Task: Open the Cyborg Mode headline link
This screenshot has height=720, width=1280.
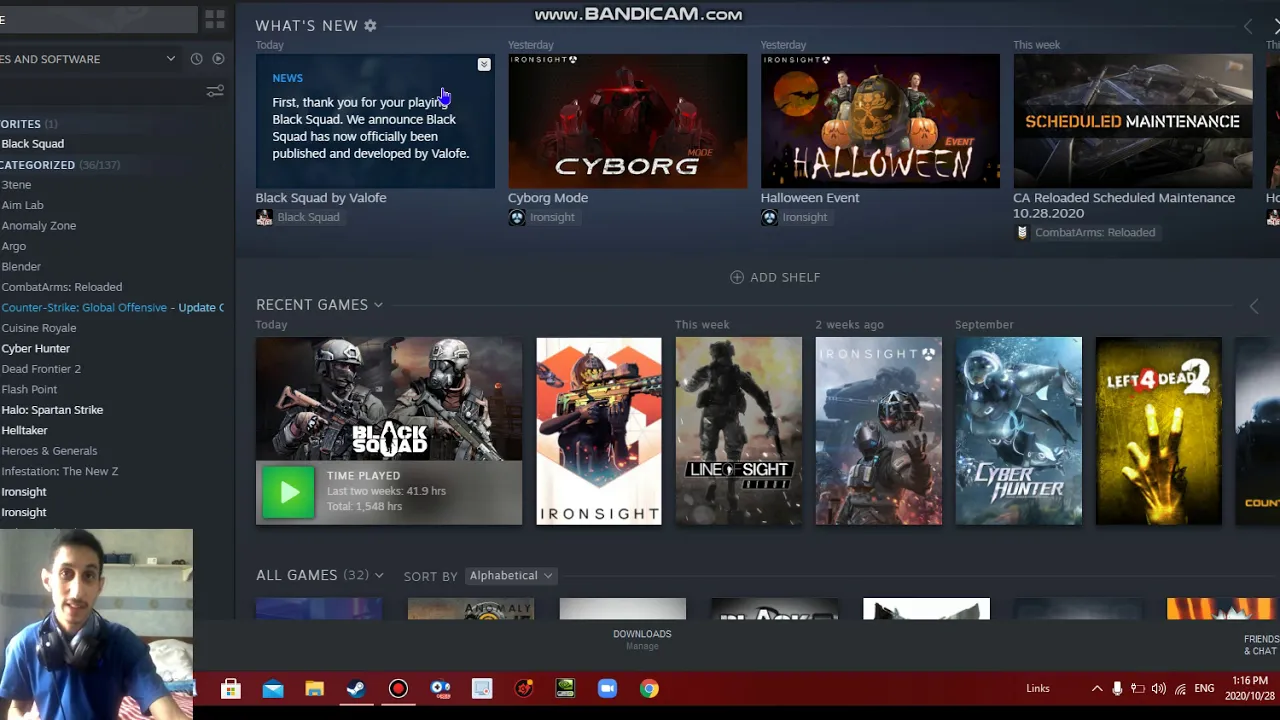Action: pyautogui.click(x=548, y=197)
